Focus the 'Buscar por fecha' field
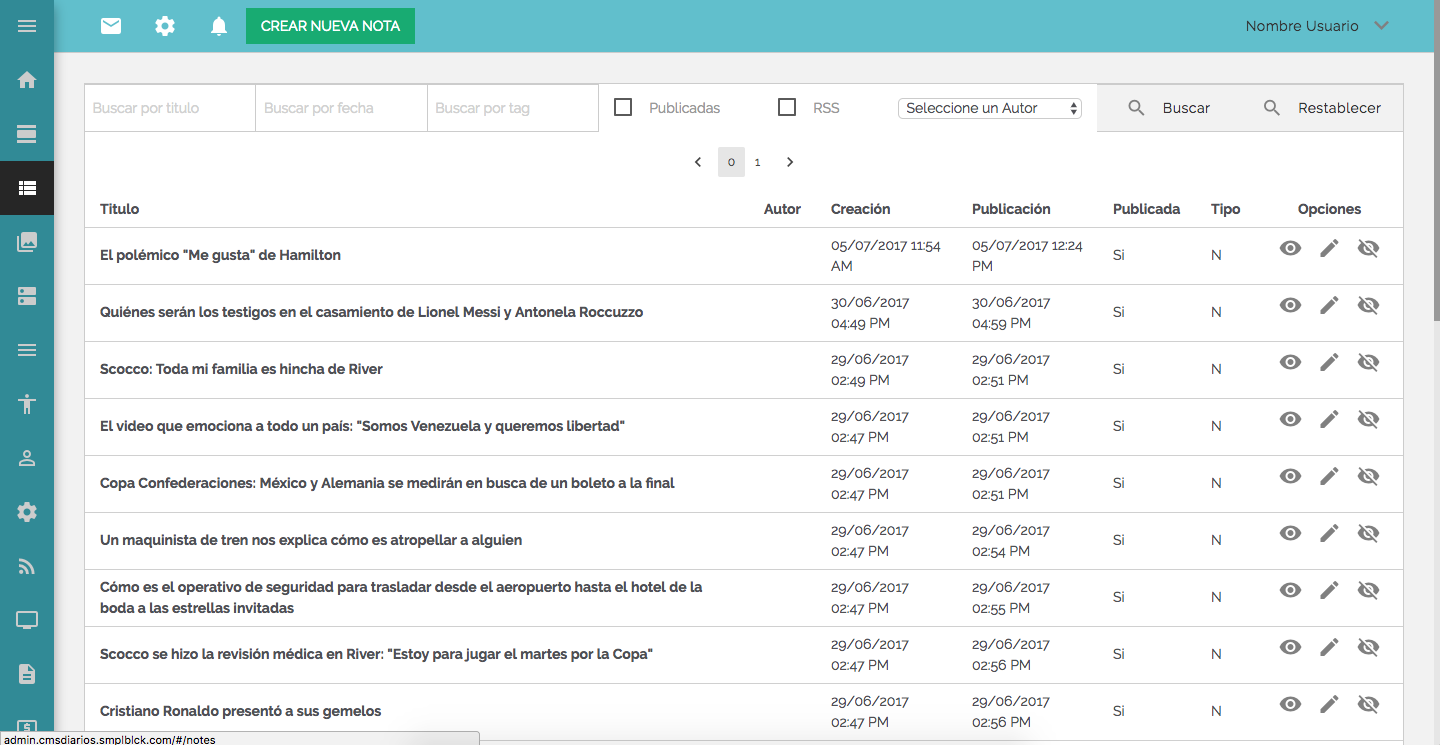1440x745 pixels. click(342, 108)
